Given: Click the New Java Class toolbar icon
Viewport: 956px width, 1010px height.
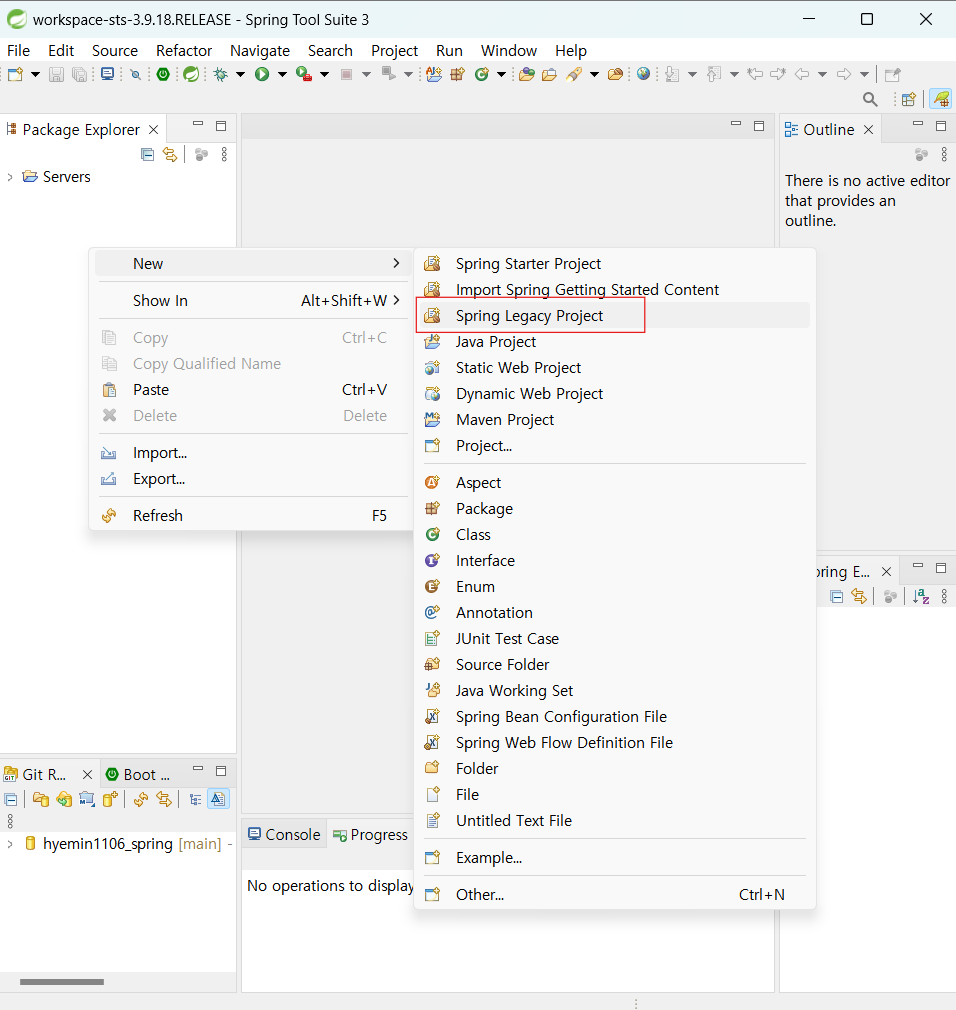Looking at the screenshot, I should click(482, 74).
